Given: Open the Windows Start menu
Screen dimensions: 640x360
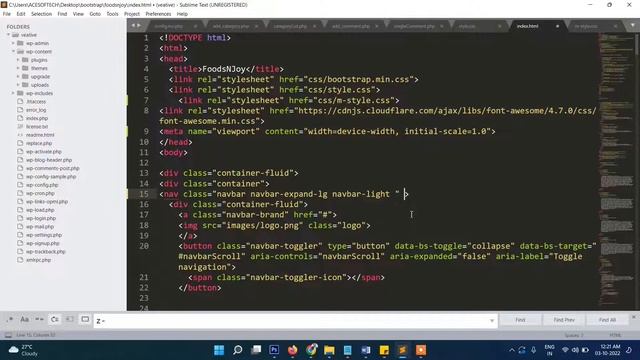Looking at the screenshot, I should coord(219,350).
